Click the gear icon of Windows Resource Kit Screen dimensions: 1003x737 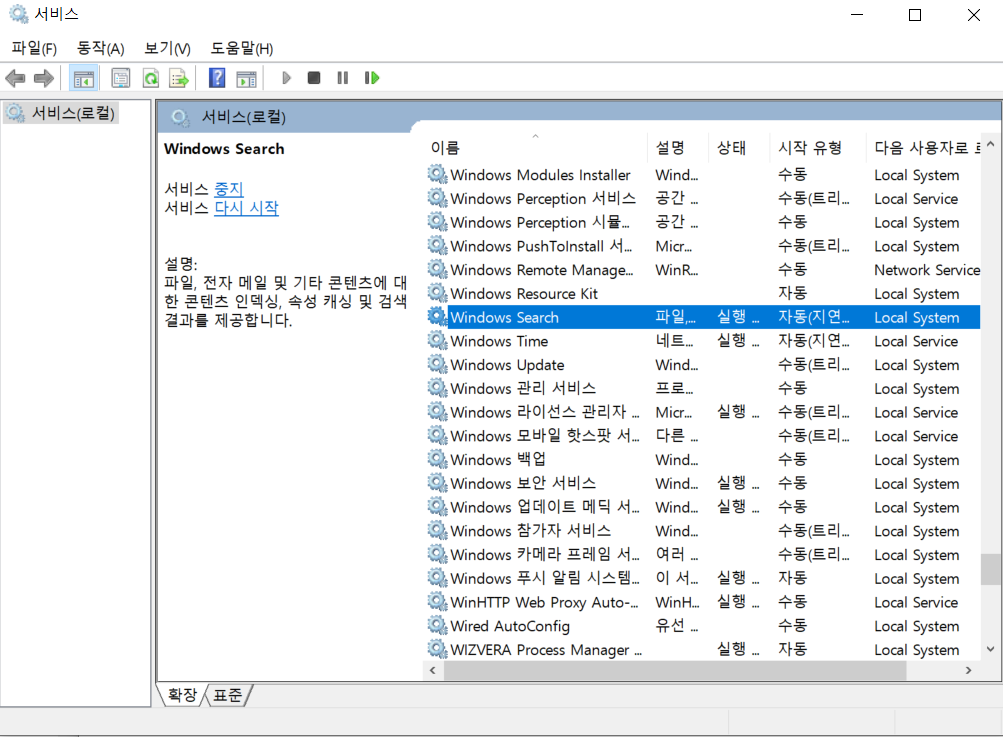tap(438, 293)
